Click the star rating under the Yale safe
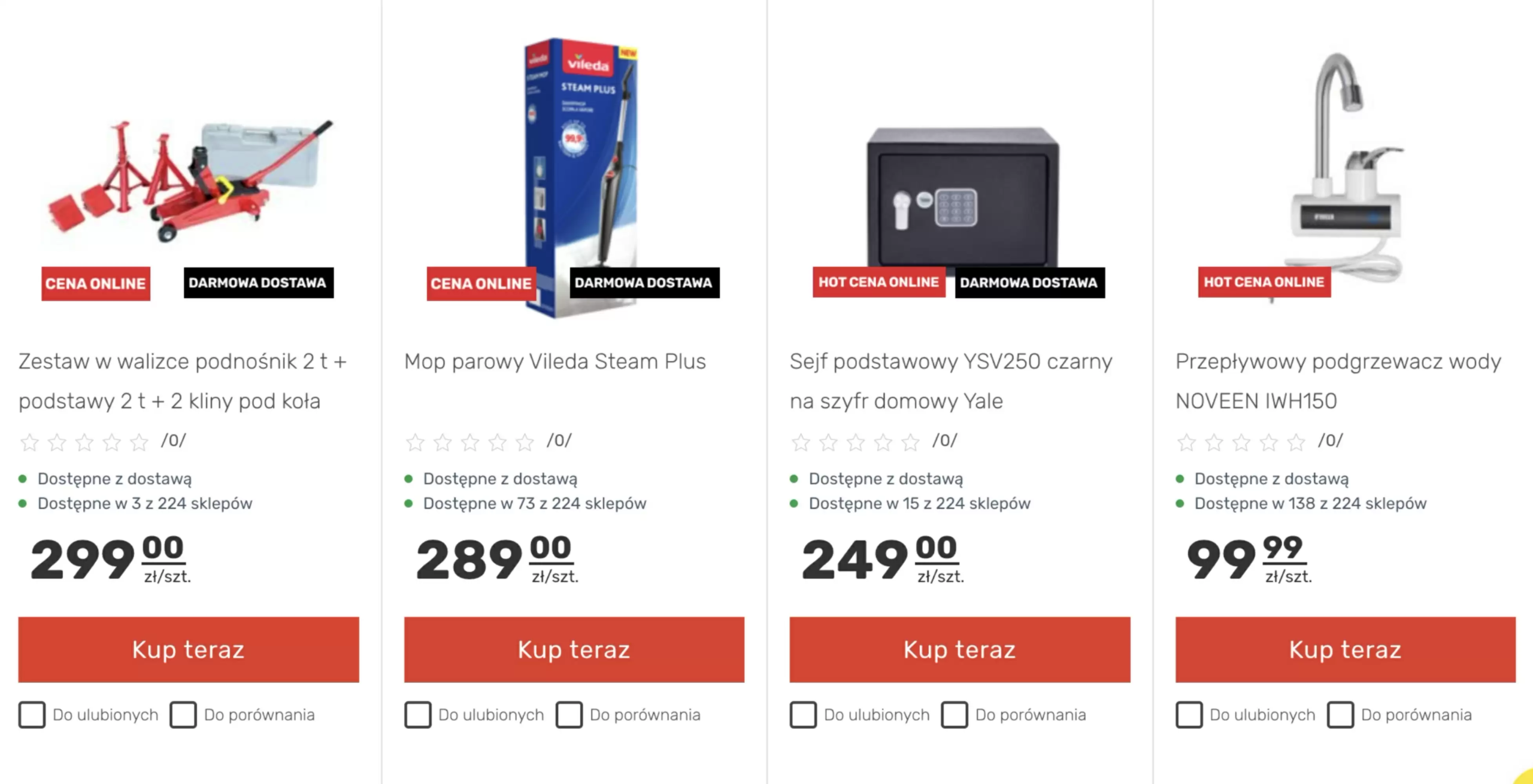Screen dimensions: 1533x784 click(856, 442)
